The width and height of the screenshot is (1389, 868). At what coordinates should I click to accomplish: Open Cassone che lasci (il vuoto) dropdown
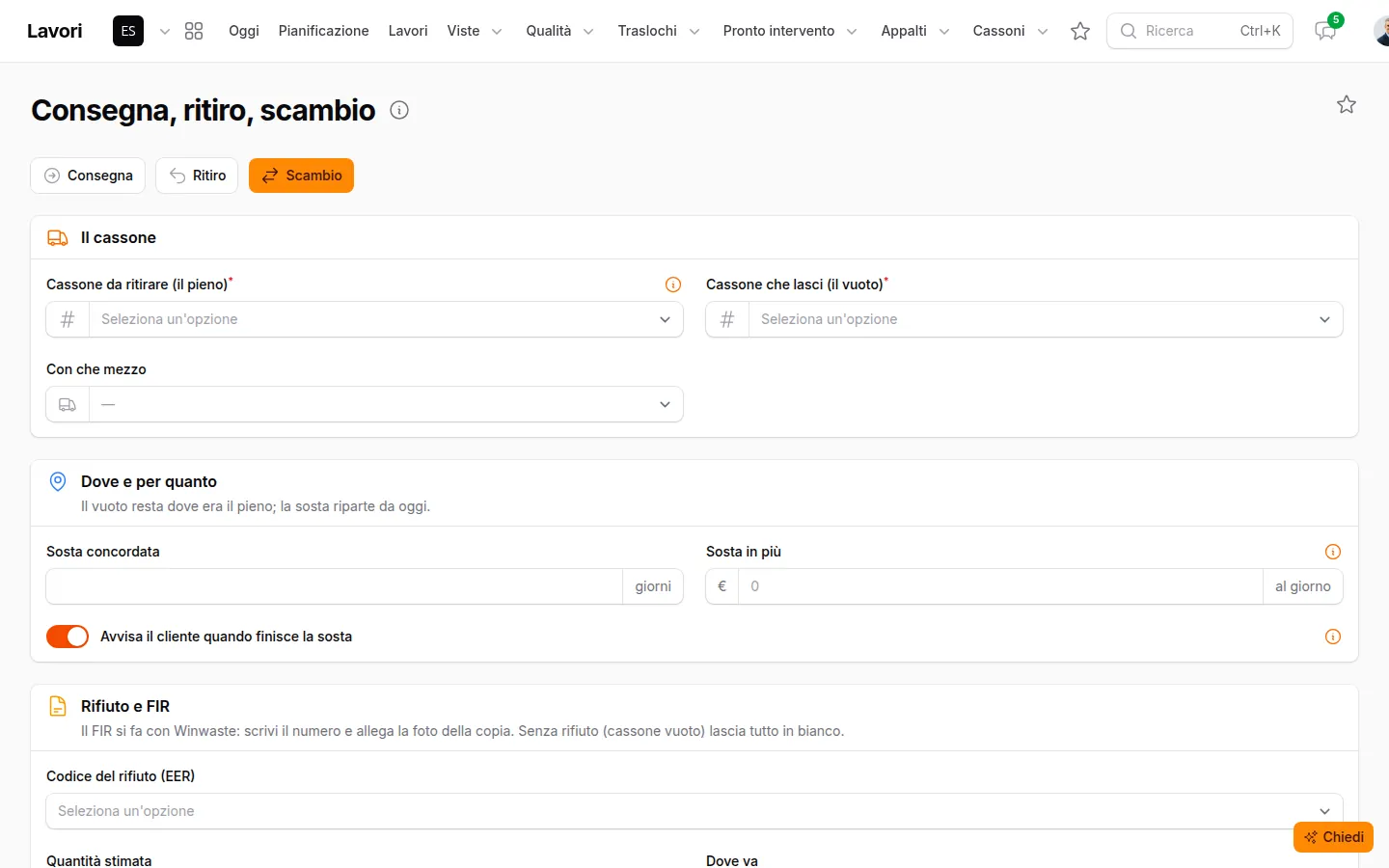(x=1024, y=319)
